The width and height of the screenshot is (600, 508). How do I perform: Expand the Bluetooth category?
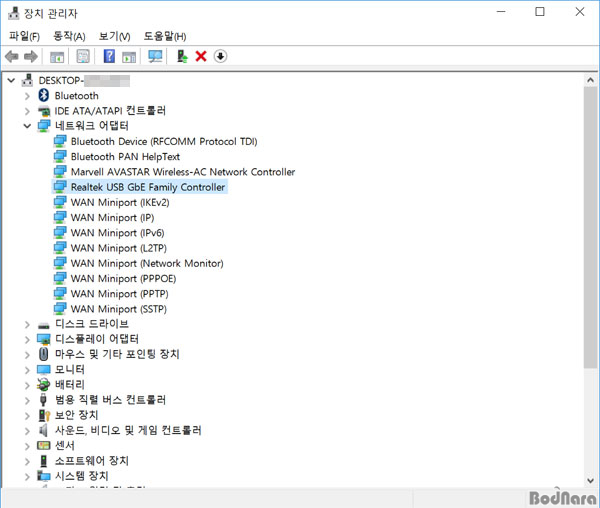click(27, 96)
